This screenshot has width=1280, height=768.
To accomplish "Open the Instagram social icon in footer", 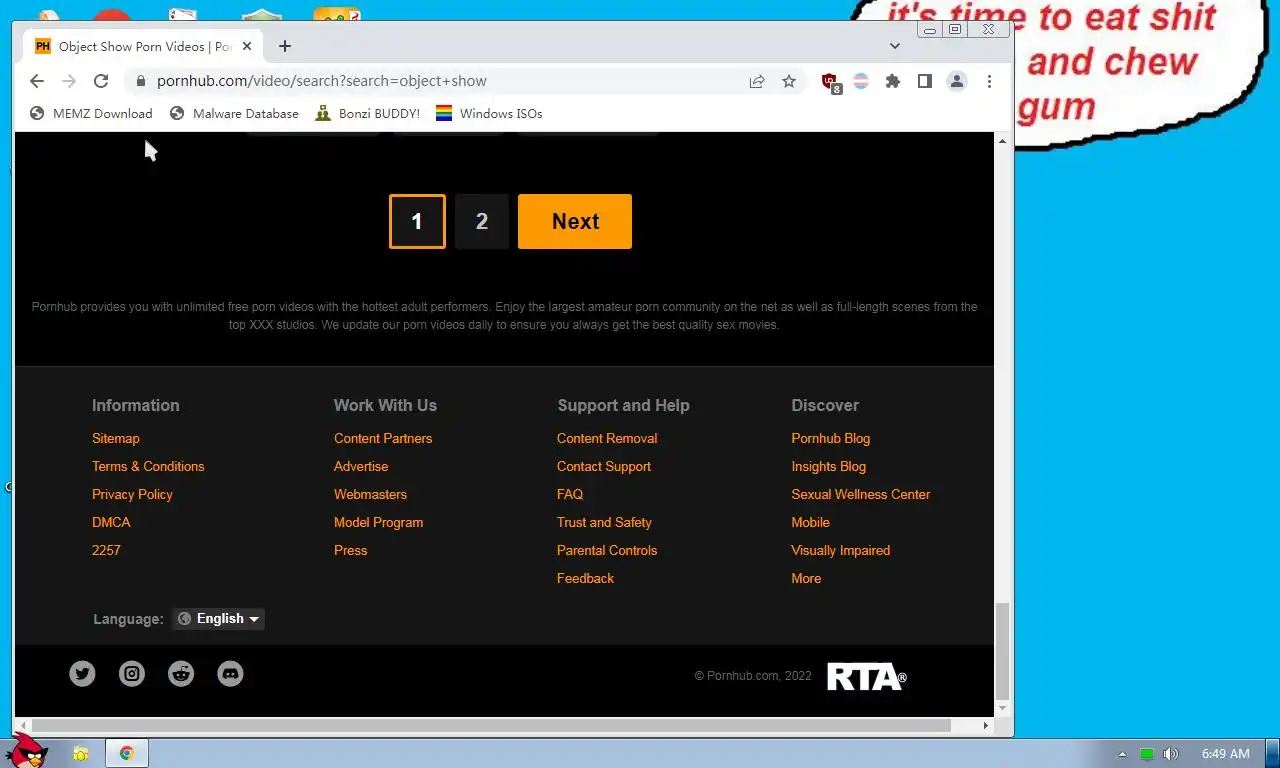I will click(132, 674).
